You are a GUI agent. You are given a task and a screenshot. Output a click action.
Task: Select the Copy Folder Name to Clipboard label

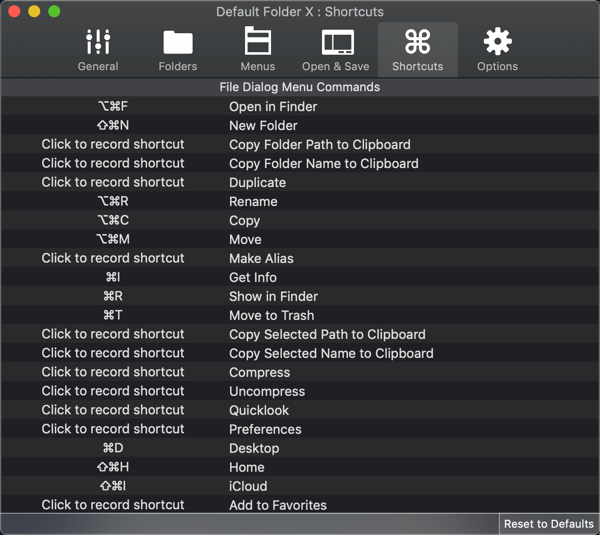click(x=324, y=164)
